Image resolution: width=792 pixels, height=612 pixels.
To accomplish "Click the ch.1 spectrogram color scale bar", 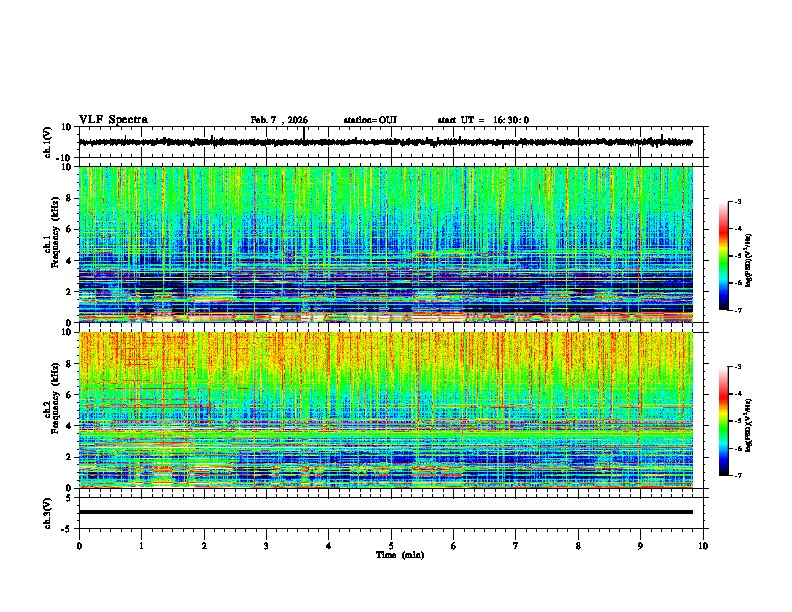I will [x=723, y=256].
